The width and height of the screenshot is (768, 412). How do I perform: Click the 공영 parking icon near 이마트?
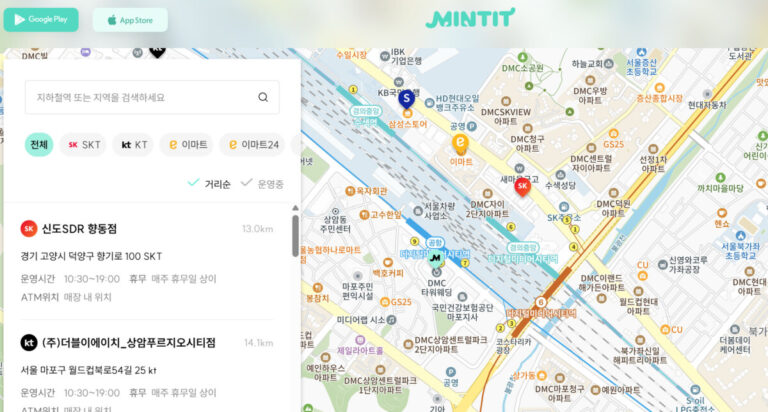point(471,126)
